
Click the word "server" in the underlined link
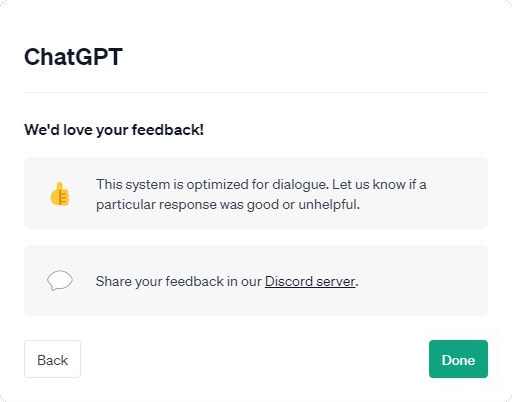coord(336,281)
